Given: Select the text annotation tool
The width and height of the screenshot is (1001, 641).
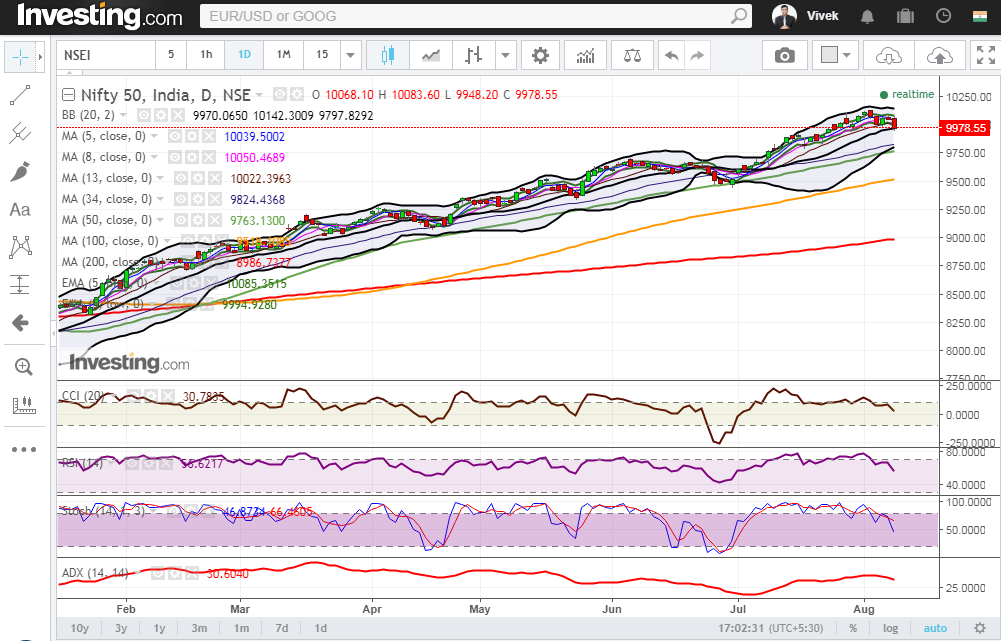Looking at the screenshot, I should (x=20, y=209).
